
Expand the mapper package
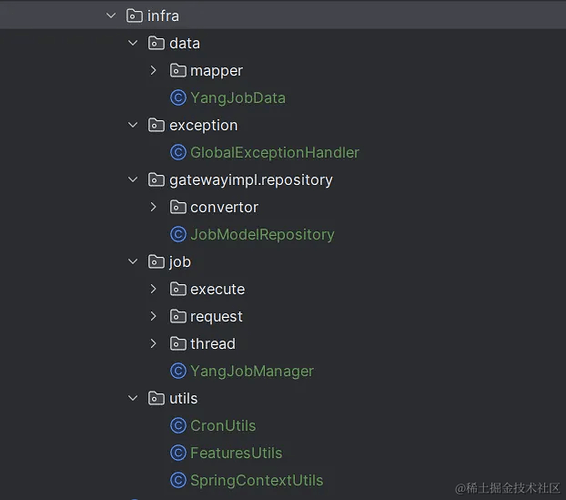(153, 70)
